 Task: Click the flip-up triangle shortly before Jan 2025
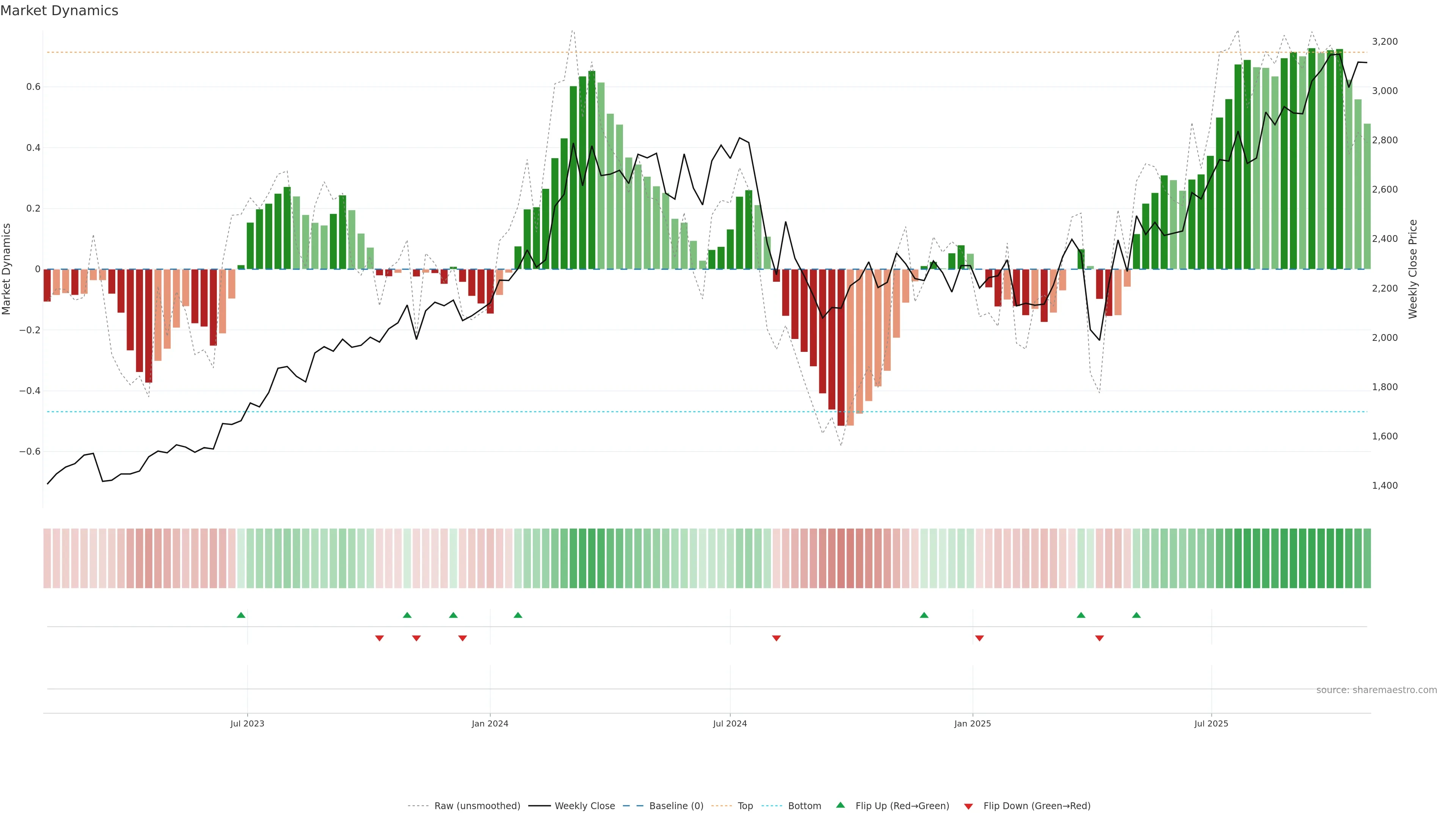(x=924, y=615)
